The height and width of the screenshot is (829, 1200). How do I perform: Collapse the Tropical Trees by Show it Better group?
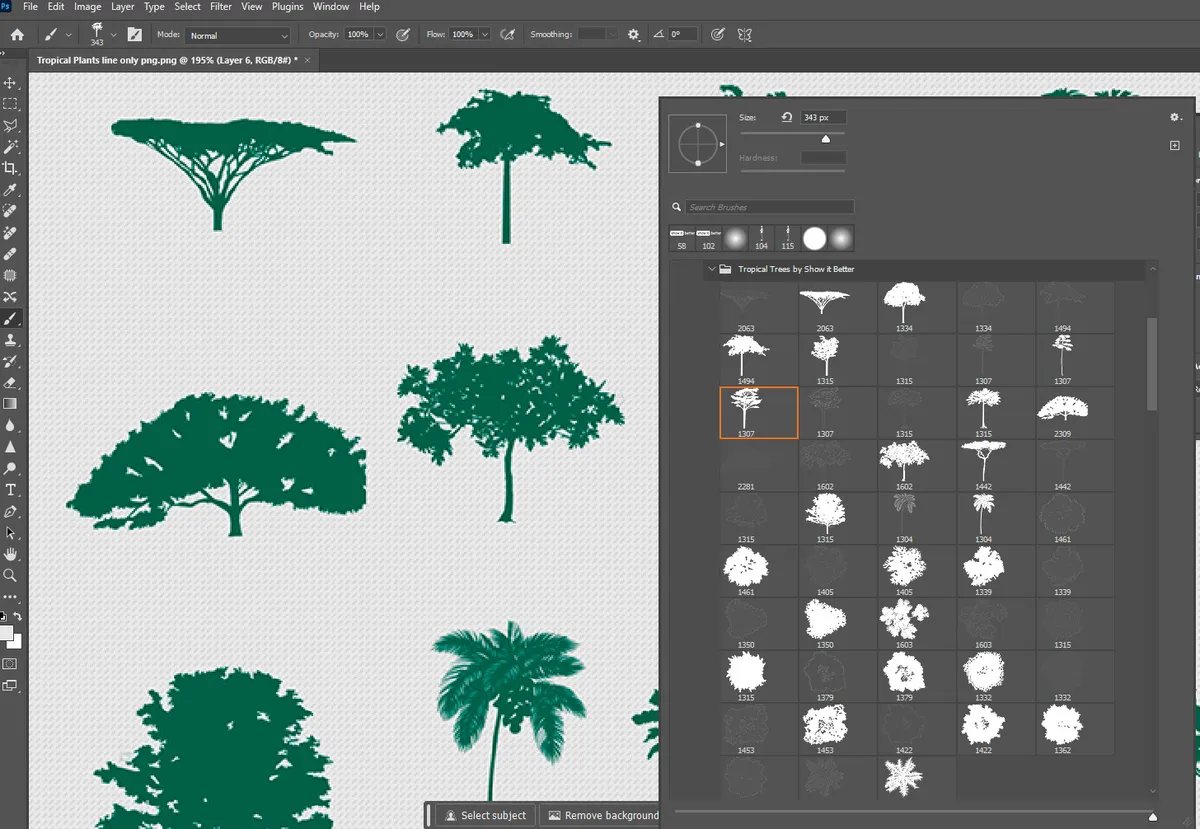(x=712, y=269)
